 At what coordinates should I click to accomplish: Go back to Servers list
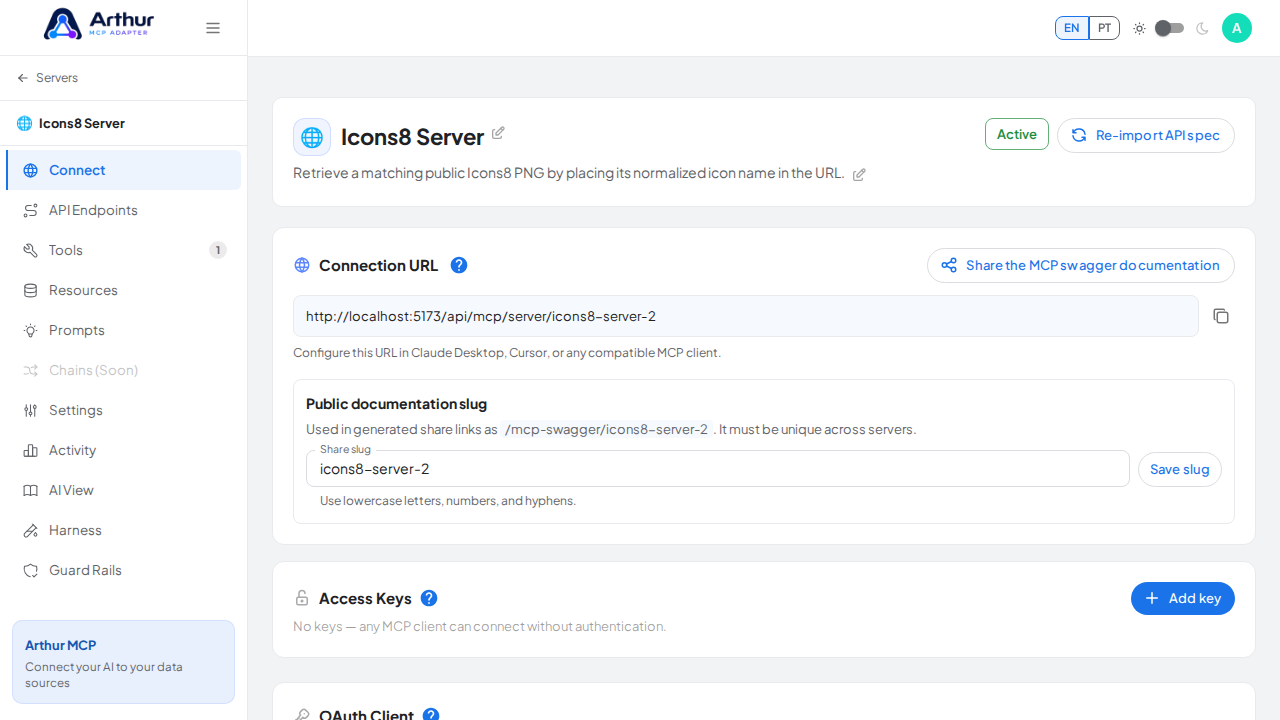(48, 78)
